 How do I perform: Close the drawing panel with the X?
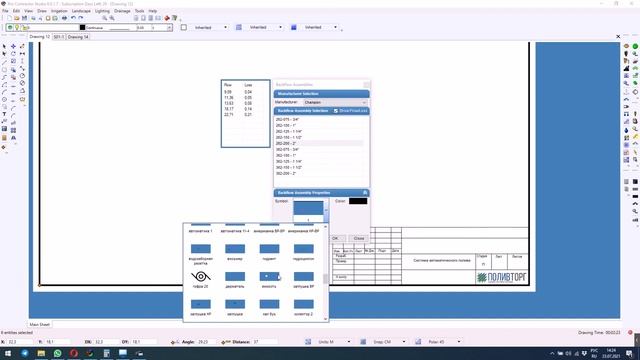pyautogui.click(x=618, y=37)
